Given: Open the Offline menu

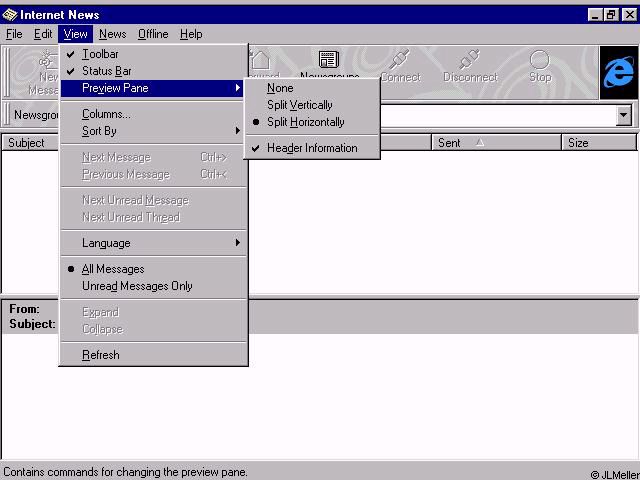Looking at the screenshot, I should pos(153,34).
